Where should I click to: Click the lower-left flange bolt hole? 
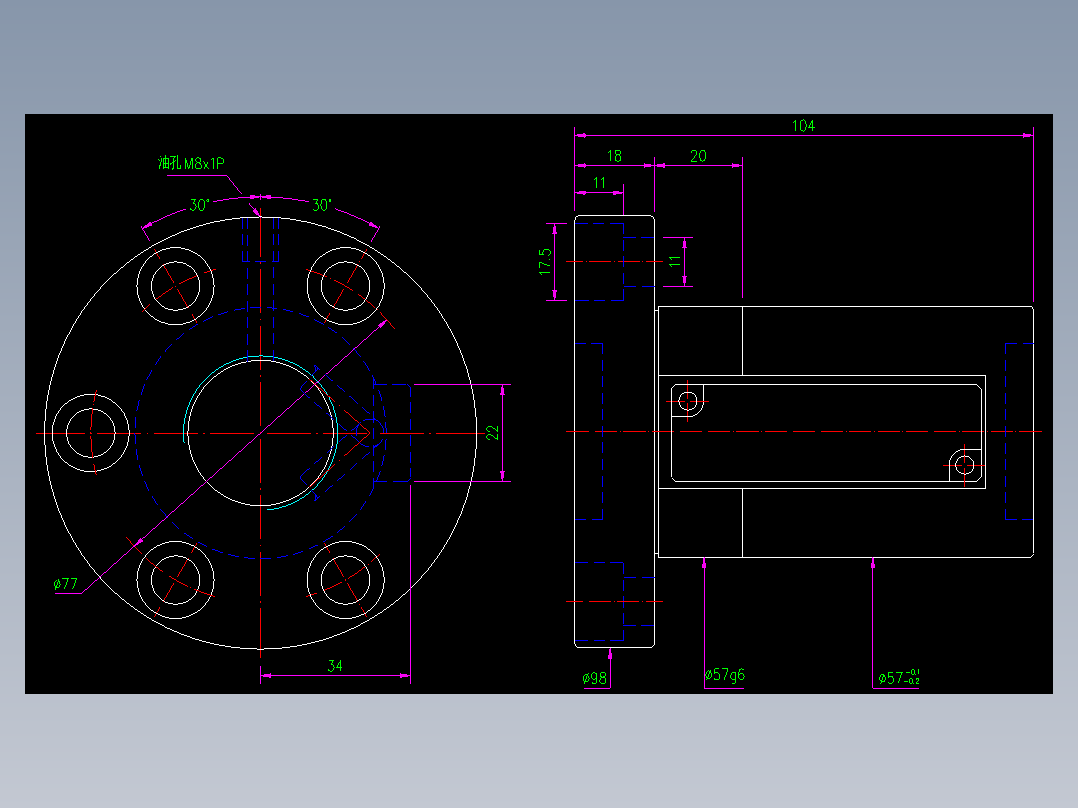[175, 580]
